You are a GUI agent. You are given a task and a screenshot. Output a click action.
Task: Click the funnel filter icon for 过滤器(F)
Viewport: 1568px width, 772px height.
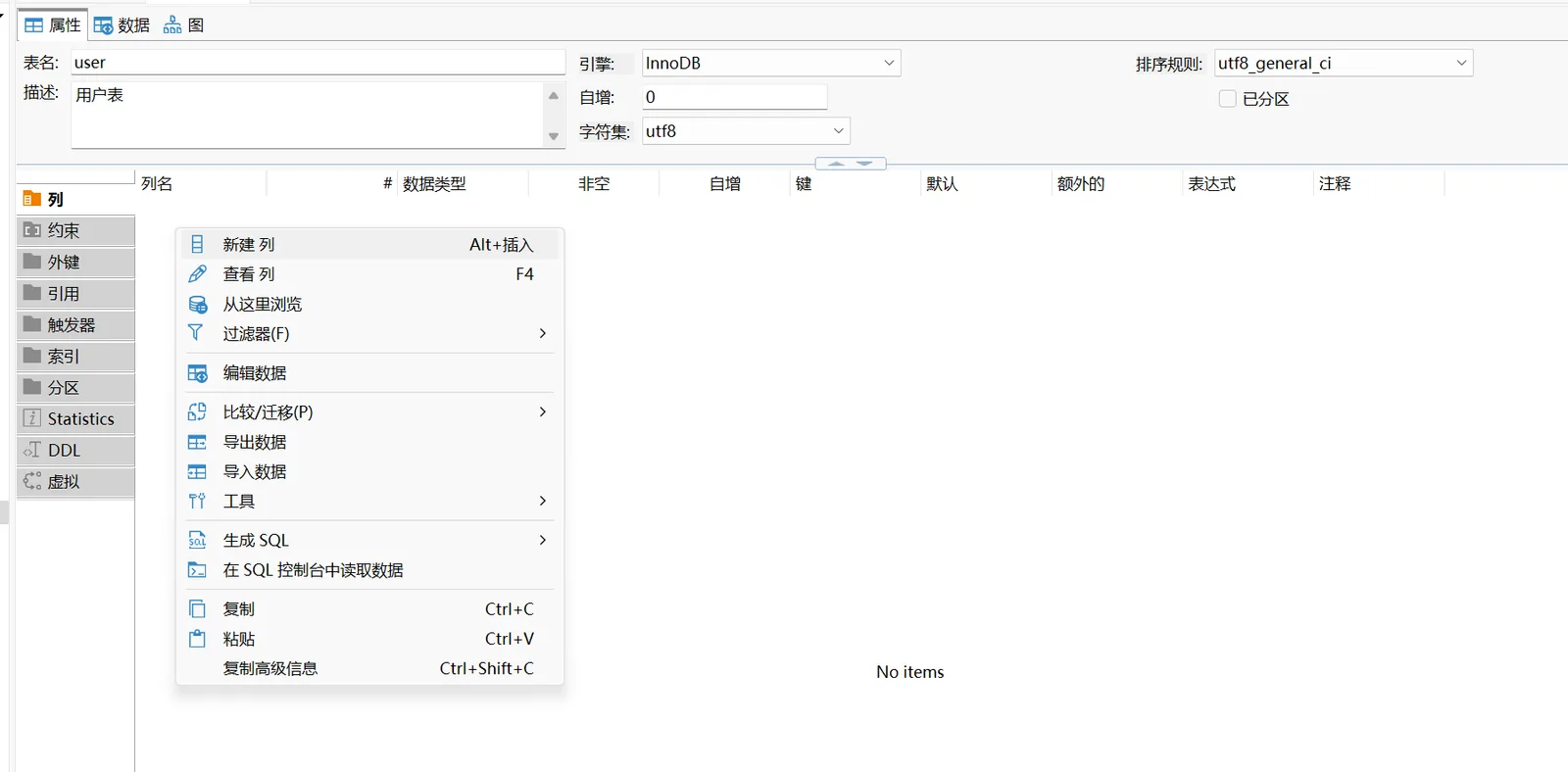pyautogui.click(x=196, y=333)
